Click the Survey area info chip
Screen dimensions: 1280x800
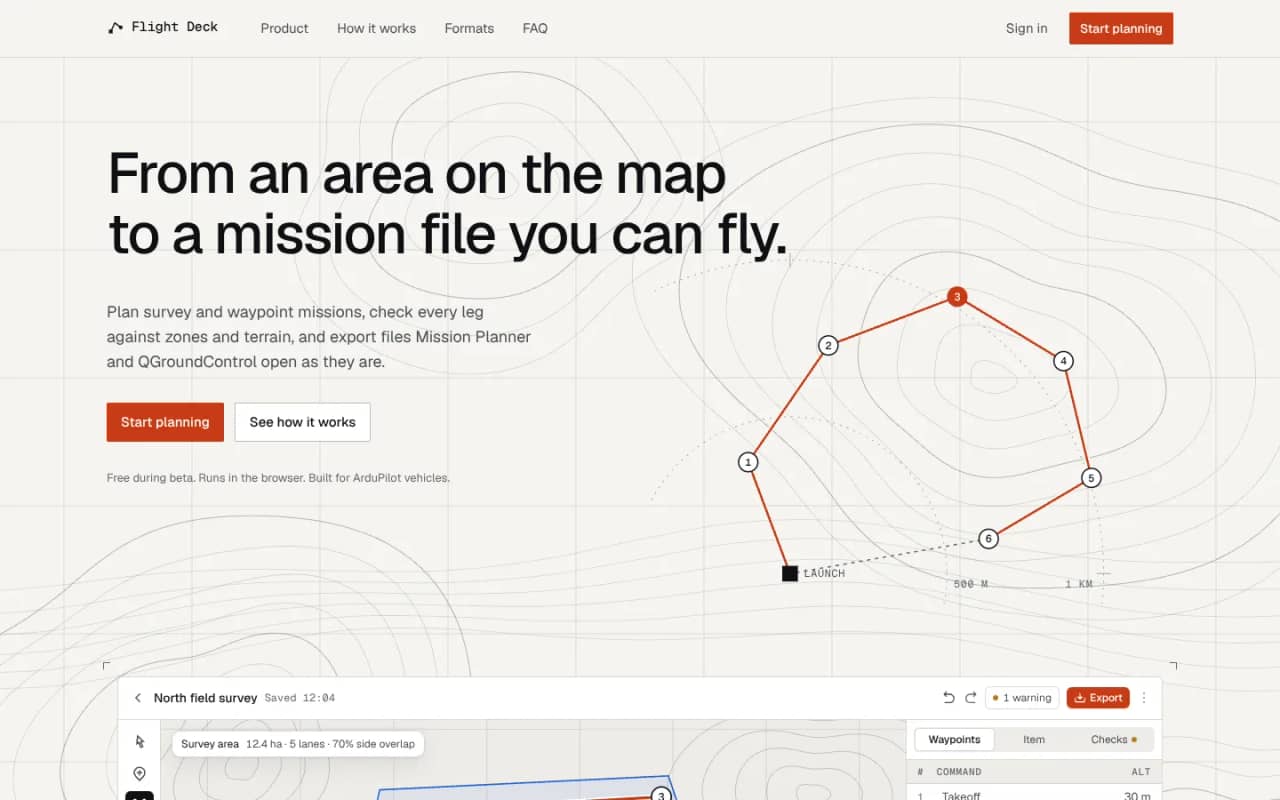[x=298, y=744]
